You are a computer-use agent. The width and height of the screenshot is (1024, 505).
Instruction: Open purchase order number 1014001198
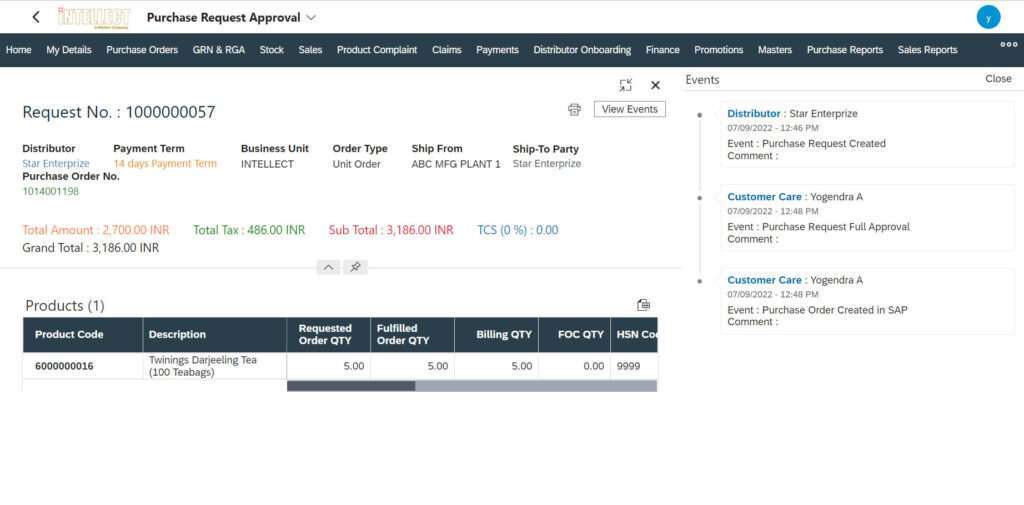(50, 191)
